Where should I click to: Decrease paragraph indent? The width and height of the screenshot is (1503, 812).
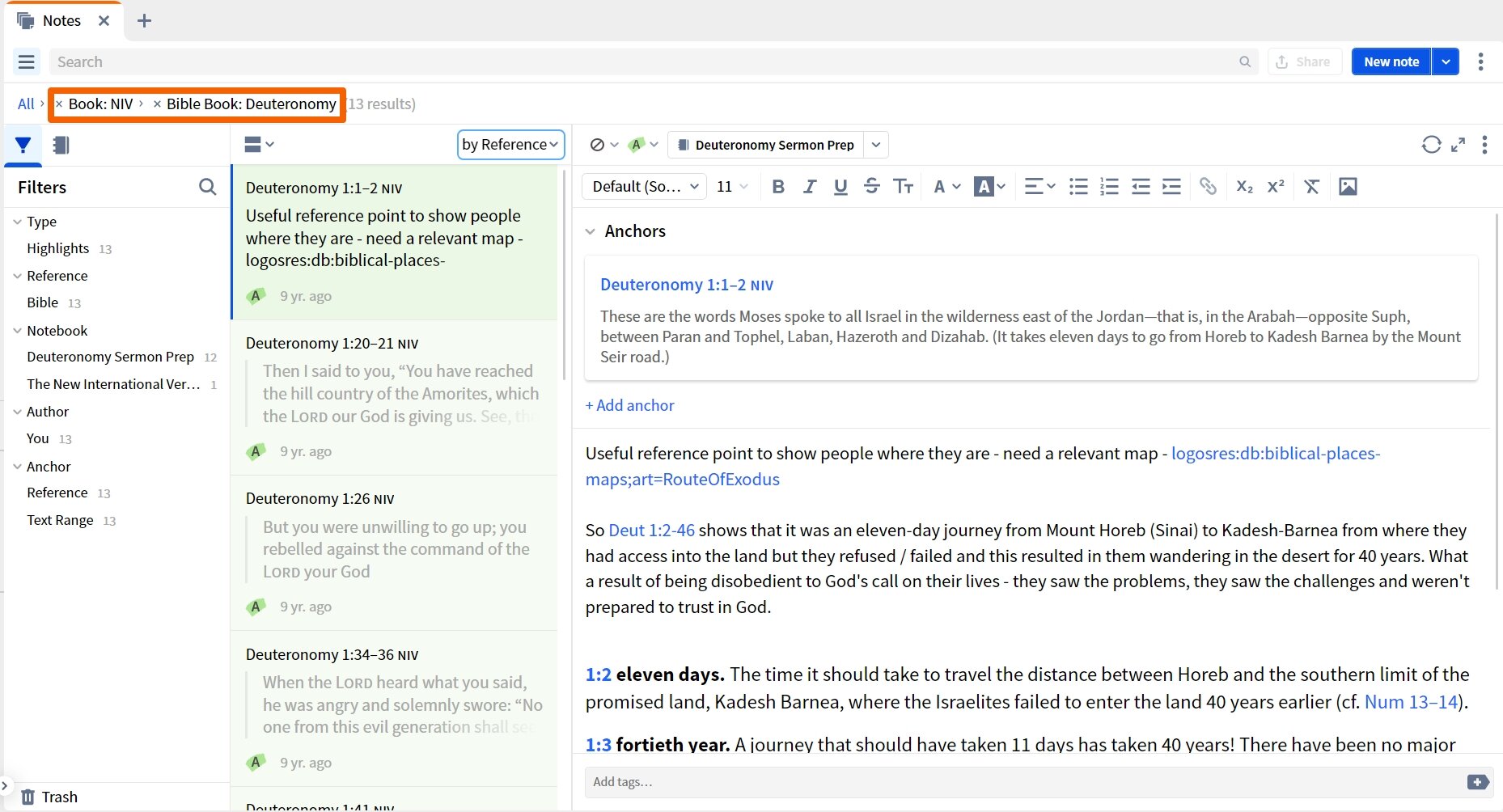1141,187
